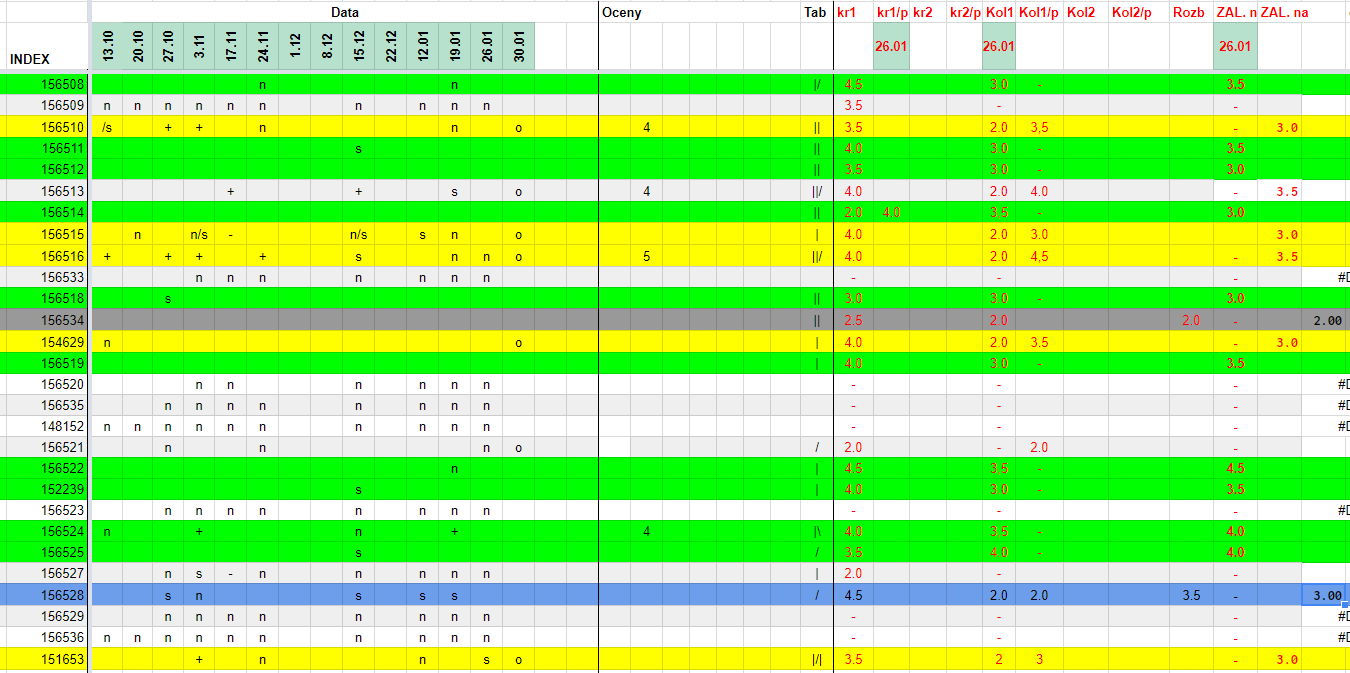Select the 2.00 cell in row 156534
Viewport: 1350px width, 673px height.
click(1326, 321)
